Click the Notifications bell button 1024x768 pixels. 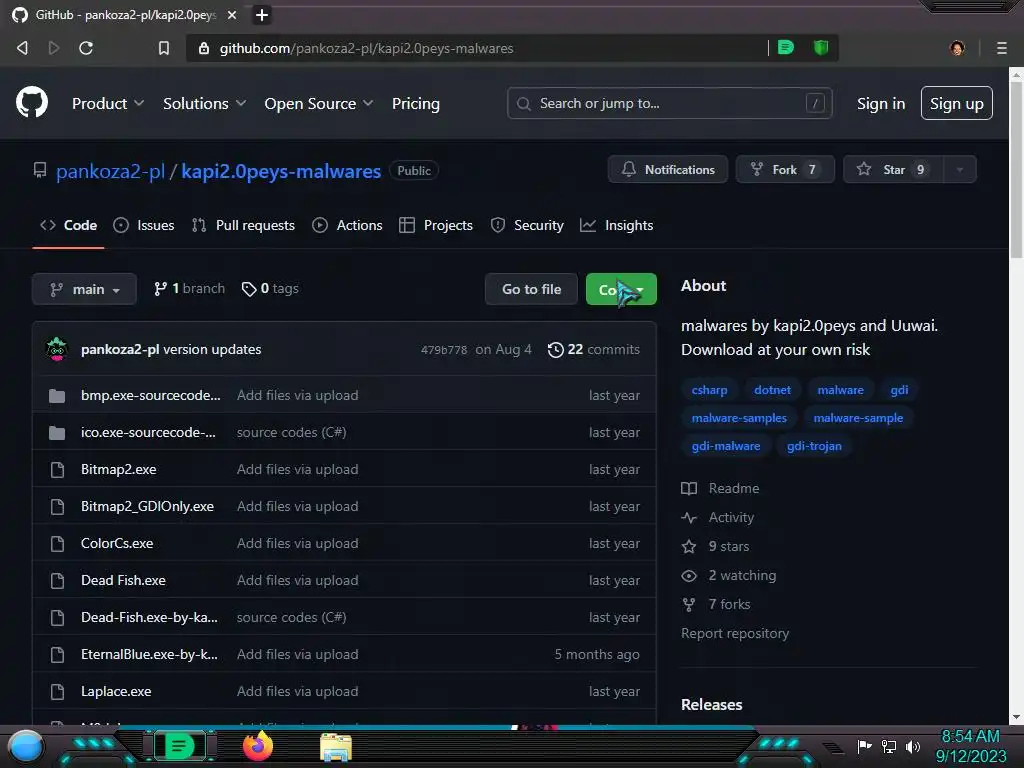pyautogui.click(x=667, y=169)
